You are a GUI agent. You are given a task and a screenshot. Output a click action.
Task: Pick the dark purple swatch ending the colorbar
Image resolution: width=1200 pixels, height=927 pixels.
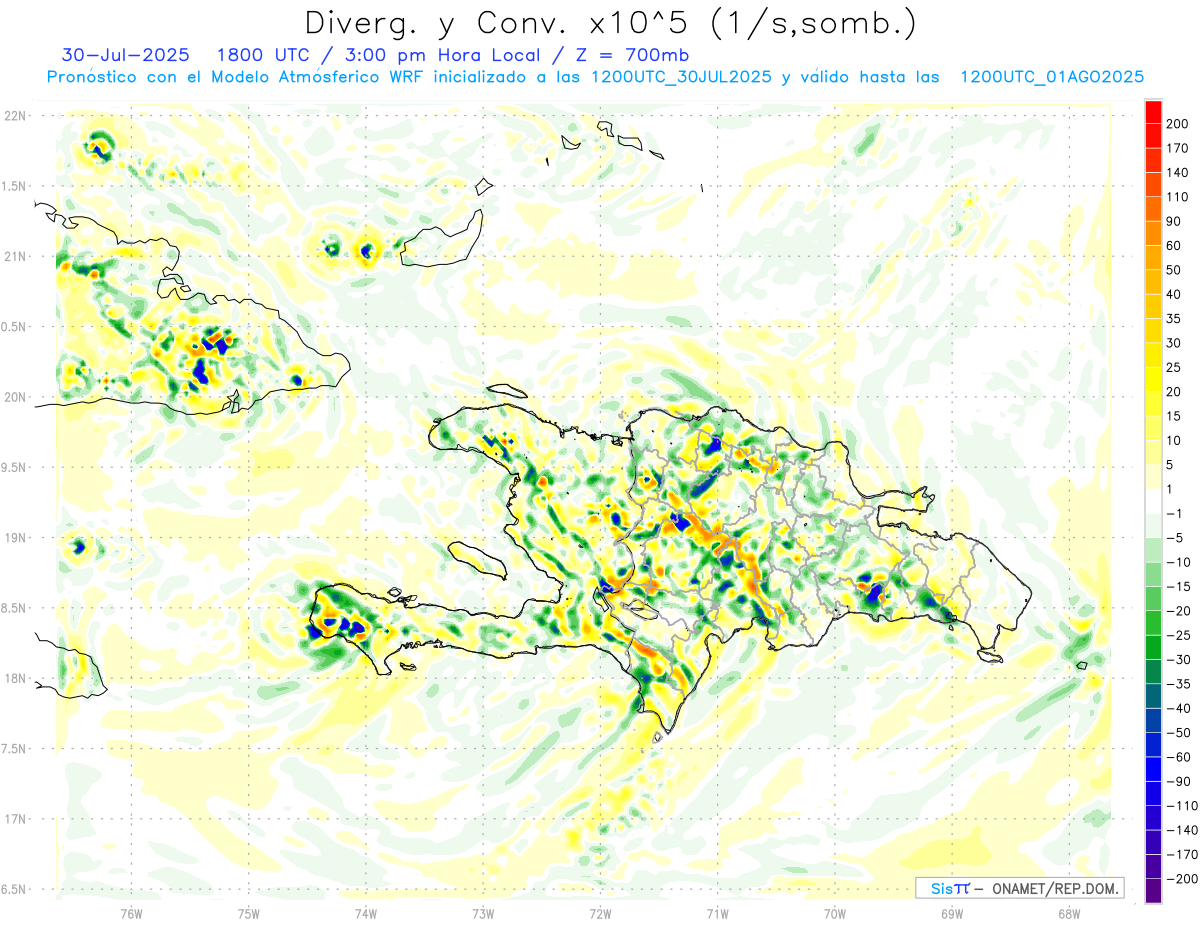1153,891
